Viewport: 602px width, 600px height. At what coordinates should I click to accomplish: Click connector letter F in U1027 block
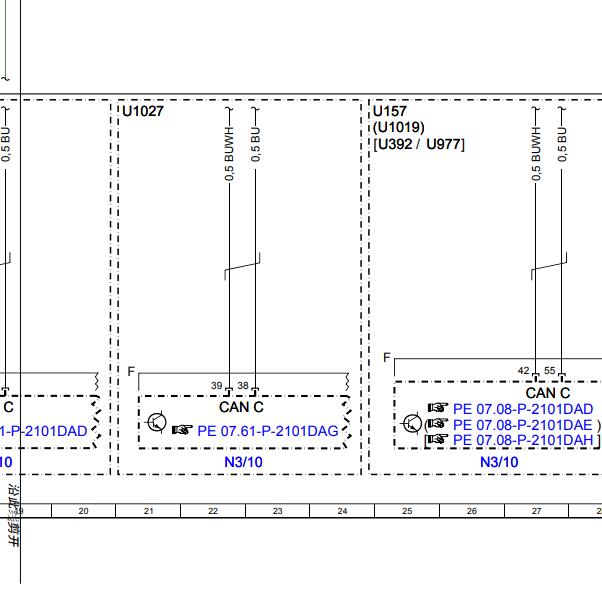point(131,372)
